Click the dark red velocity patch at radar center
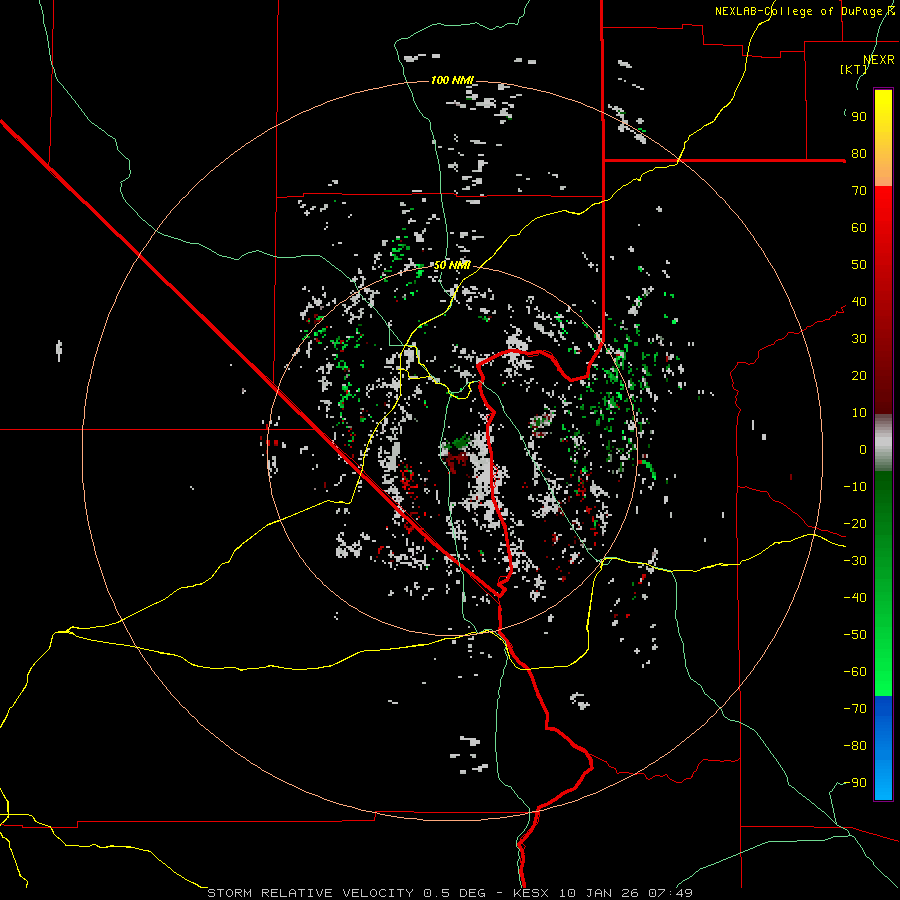 [x=456, y=460]
